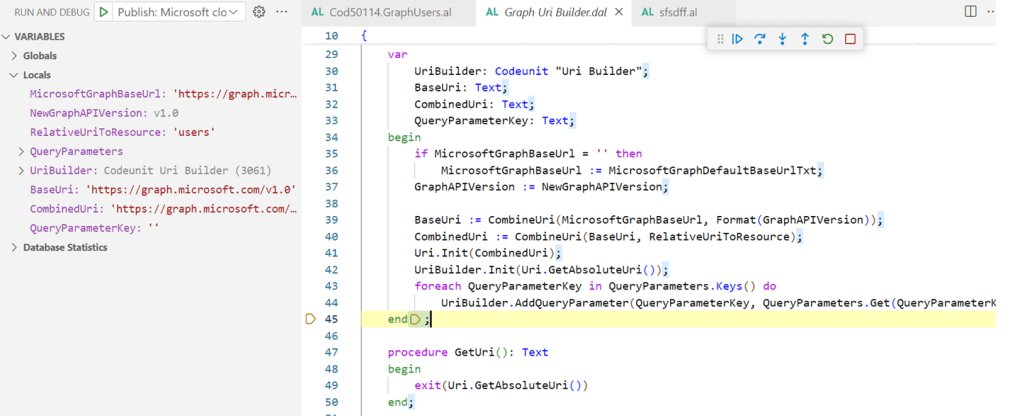Step Into in the debug toolbar

pyautogui.click(x=782, y=39)
